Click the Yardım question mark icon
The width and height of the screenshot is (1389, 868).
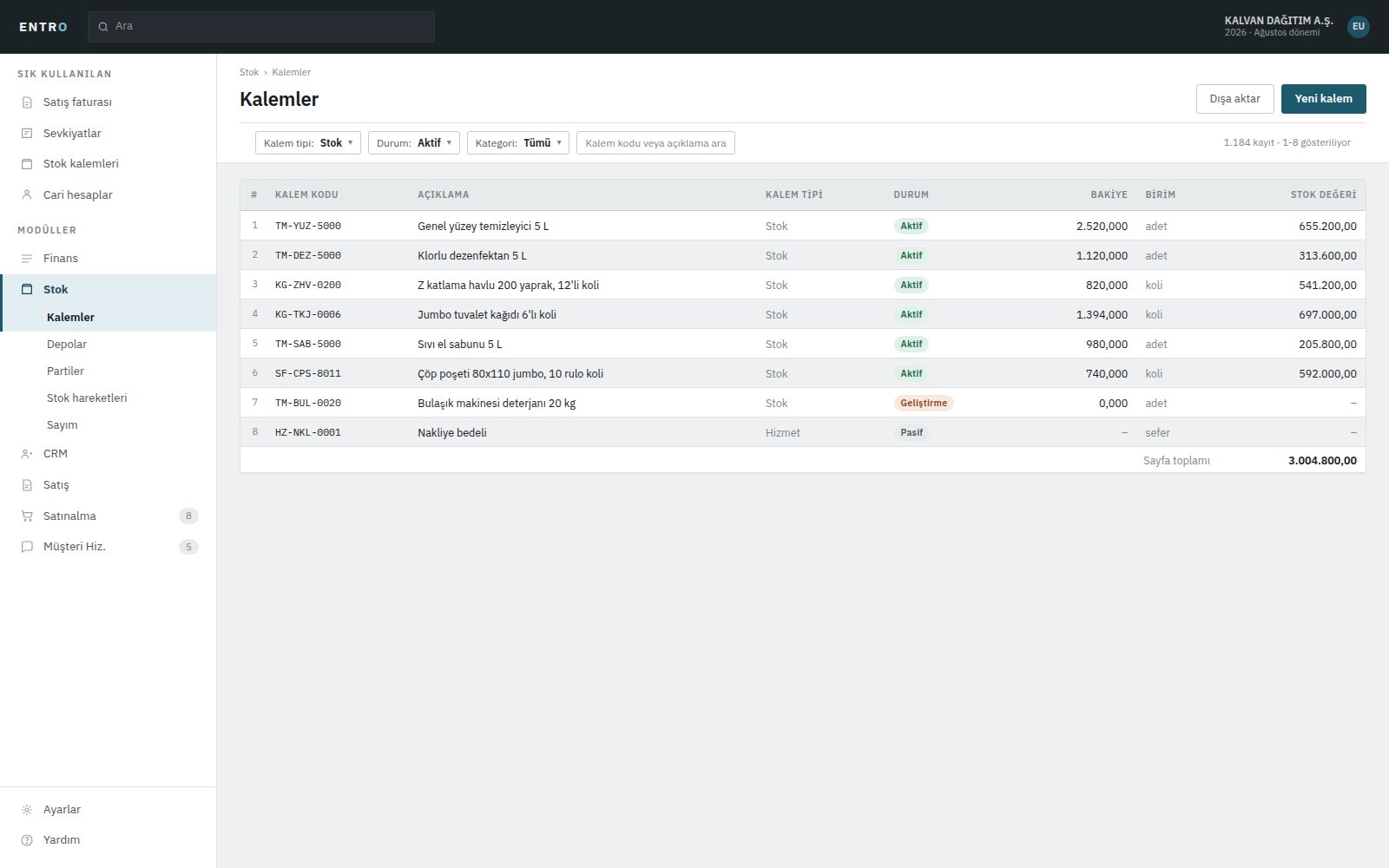point(27,840)
